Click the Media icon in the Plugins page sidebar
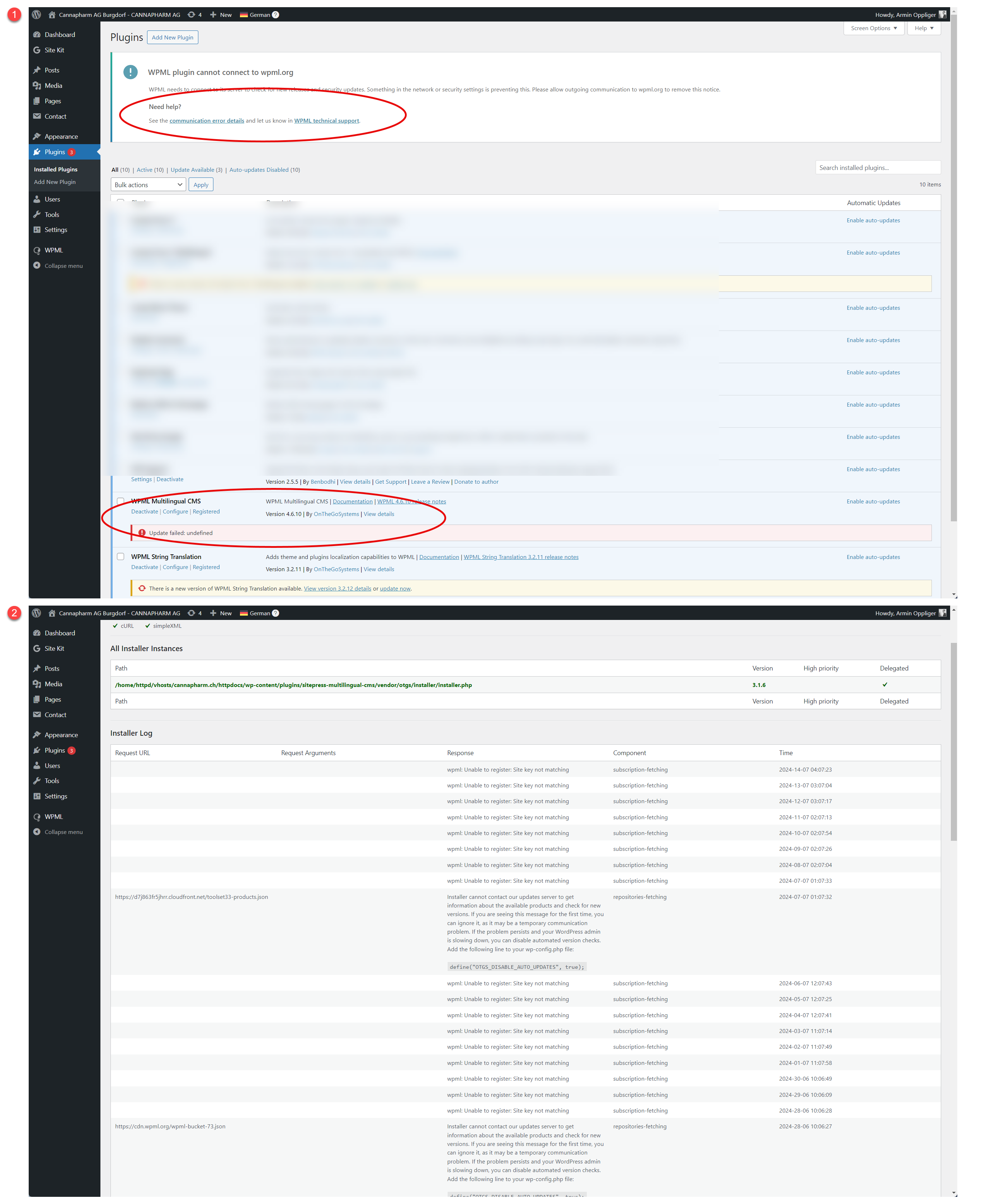 tap(37, 85)
